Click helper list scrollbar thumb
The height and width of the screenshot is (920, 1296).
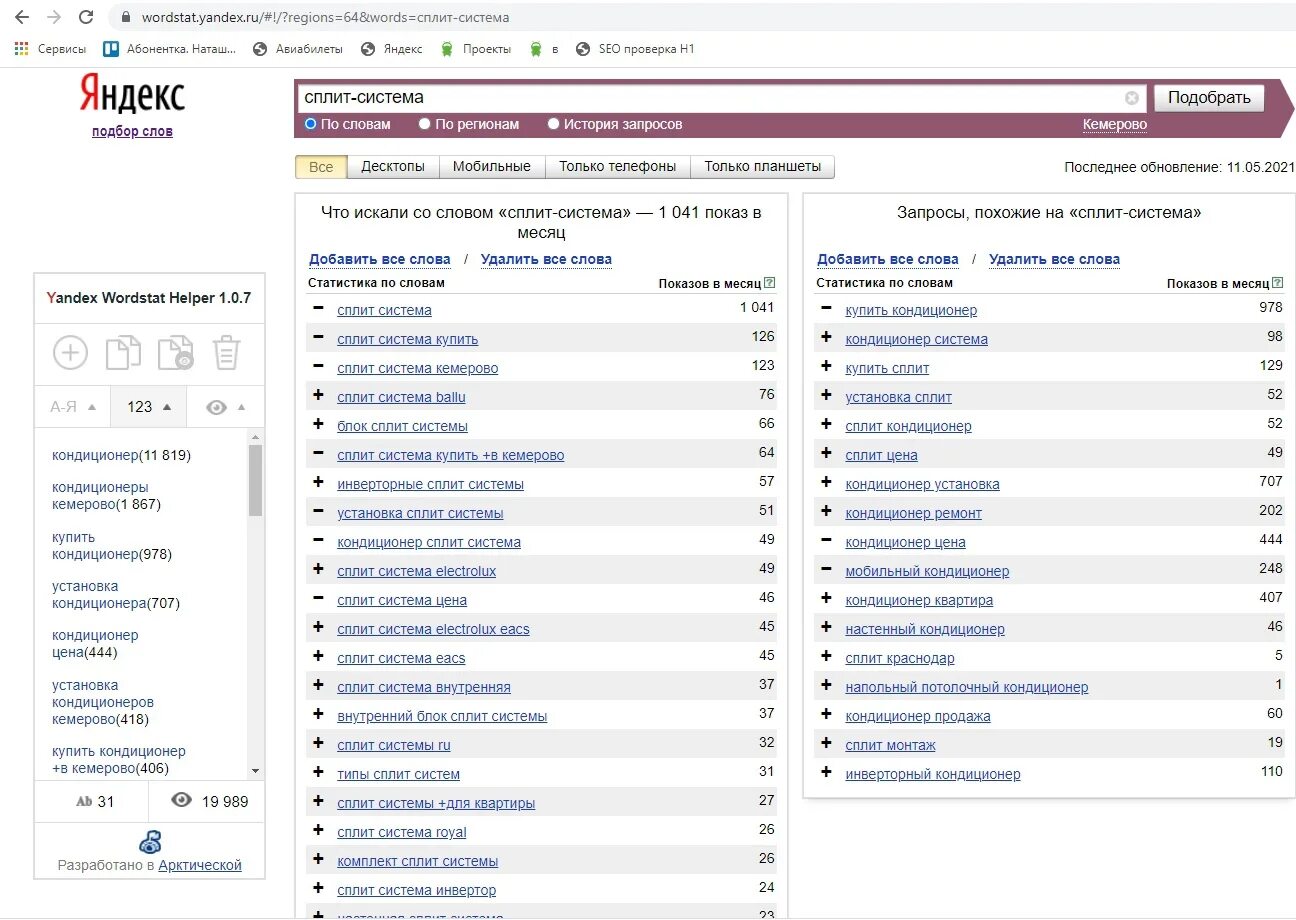tap(255, 480)
